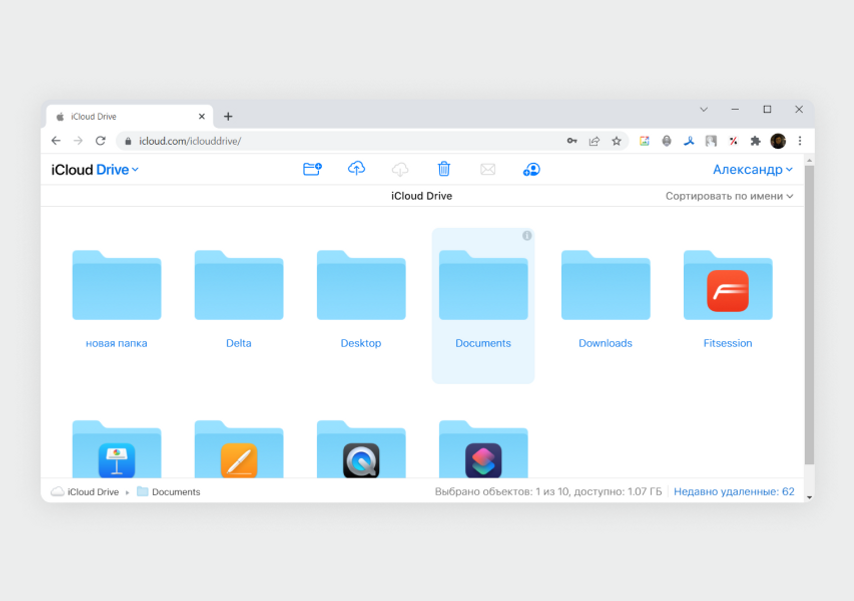Click the scrollbar down arrow
The height and width of the screenshot is (601, 854).
(809, 497)
